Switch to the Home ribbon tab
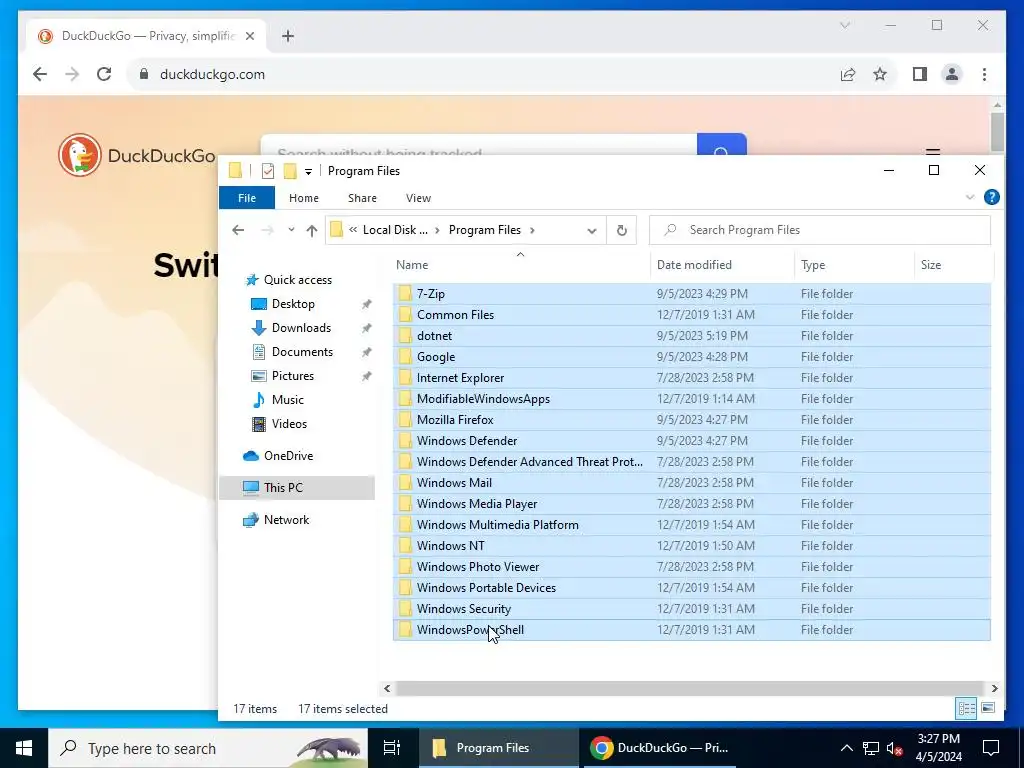 tap(304, 198)
